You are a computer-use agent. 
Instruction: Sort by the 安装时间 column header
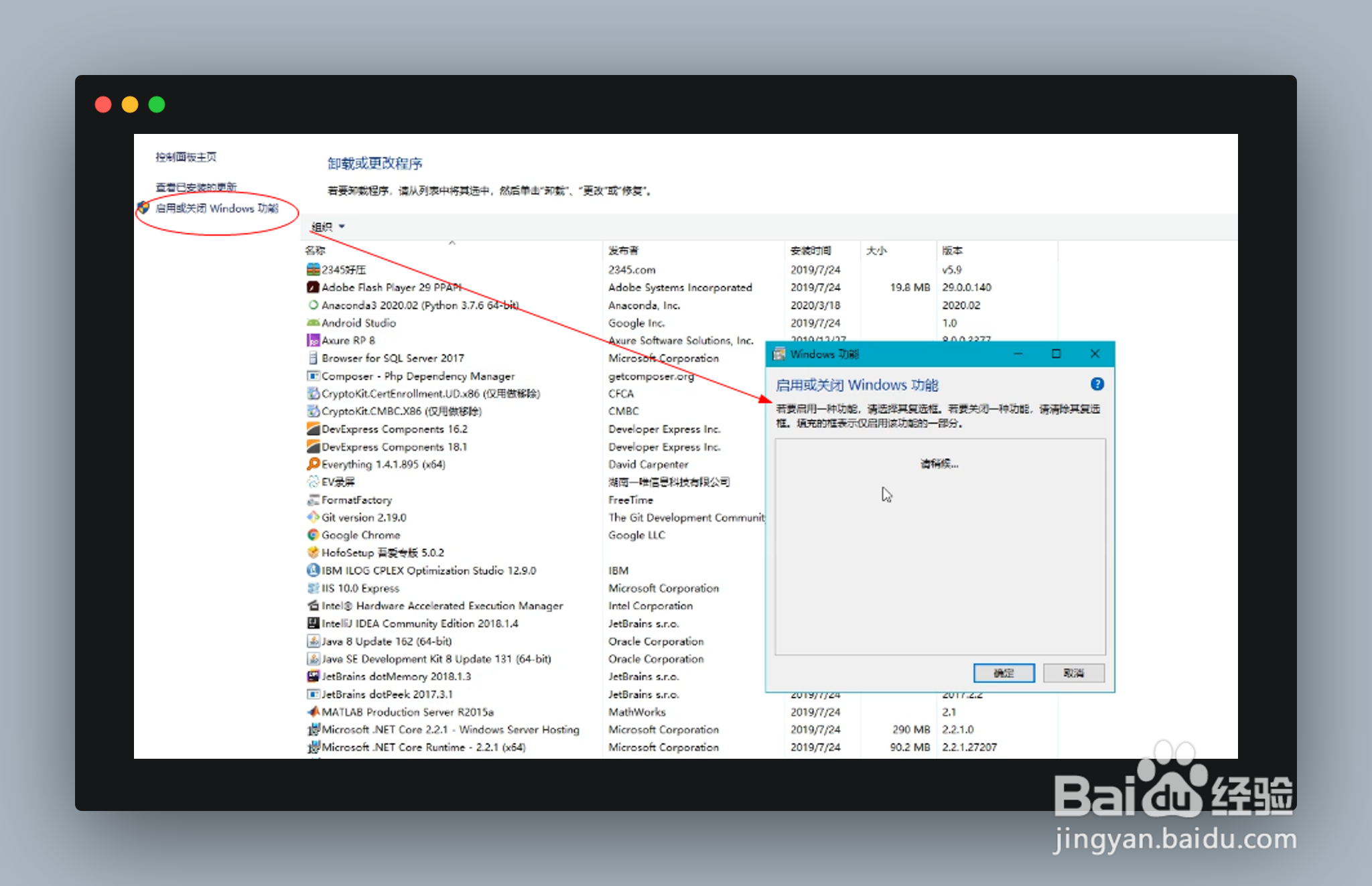(x=811, y=250)
